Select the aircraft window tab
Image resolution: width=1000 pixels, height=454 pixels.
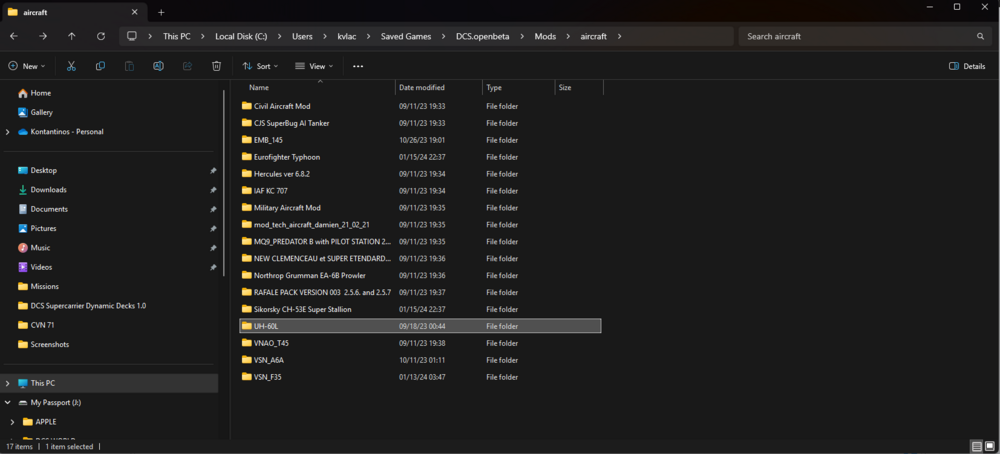pos(74,12)
